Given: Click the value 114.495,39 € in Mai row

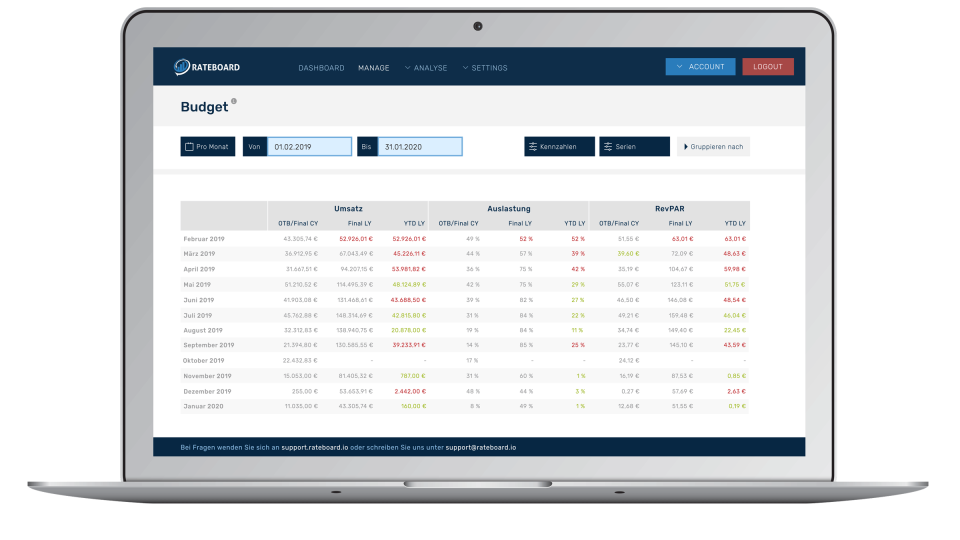Looking at the screenshot, I should [355, 285].
